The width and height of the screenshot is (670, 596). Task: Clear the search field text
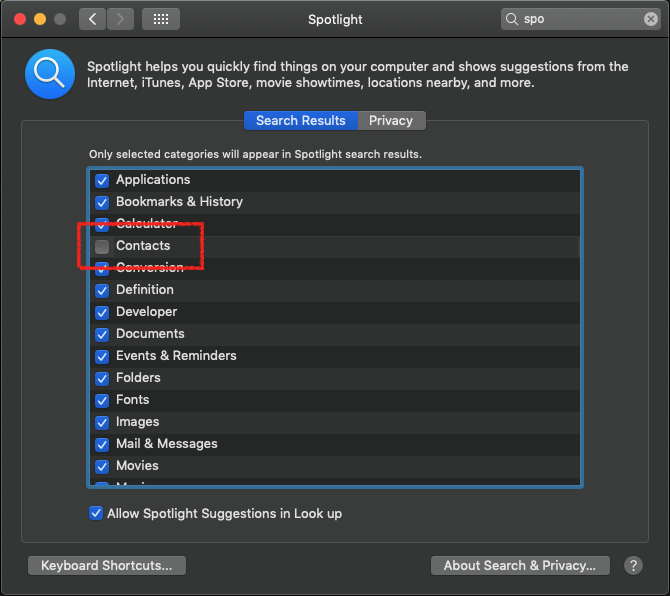coord(650,19)
